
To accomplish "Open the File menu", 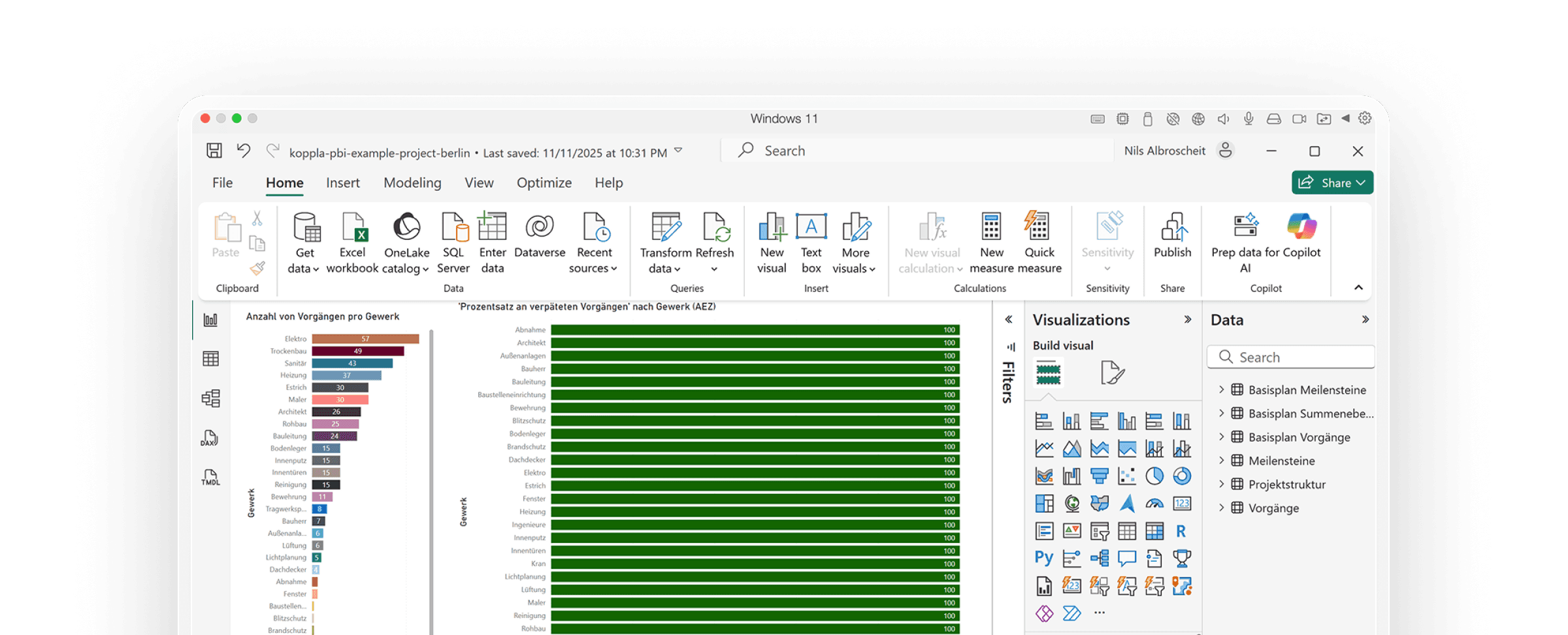I will click(x=222, y=183).
